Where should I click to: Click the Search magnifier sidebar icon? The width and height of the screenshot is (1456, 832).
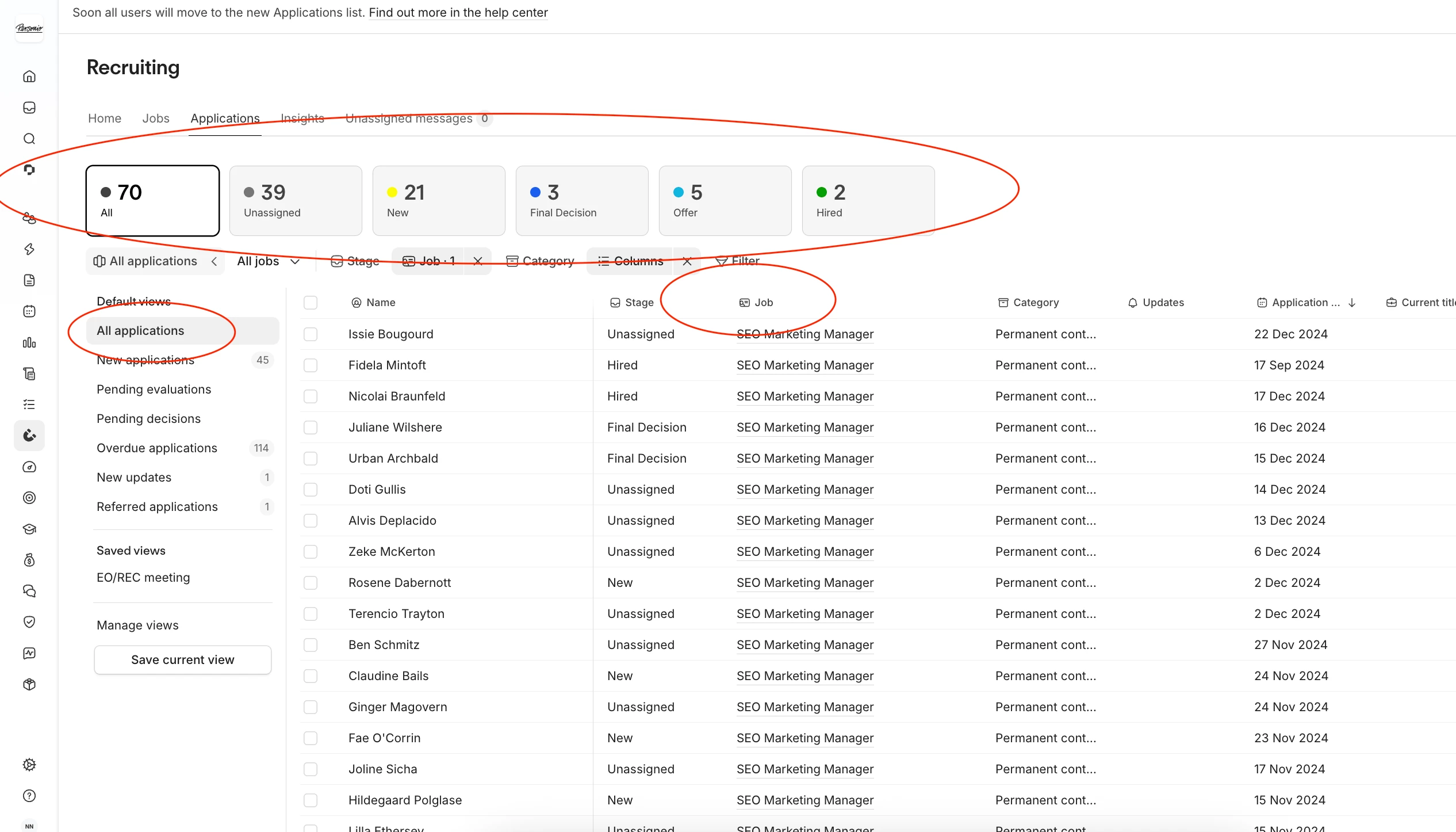click(x=29, y=139)
